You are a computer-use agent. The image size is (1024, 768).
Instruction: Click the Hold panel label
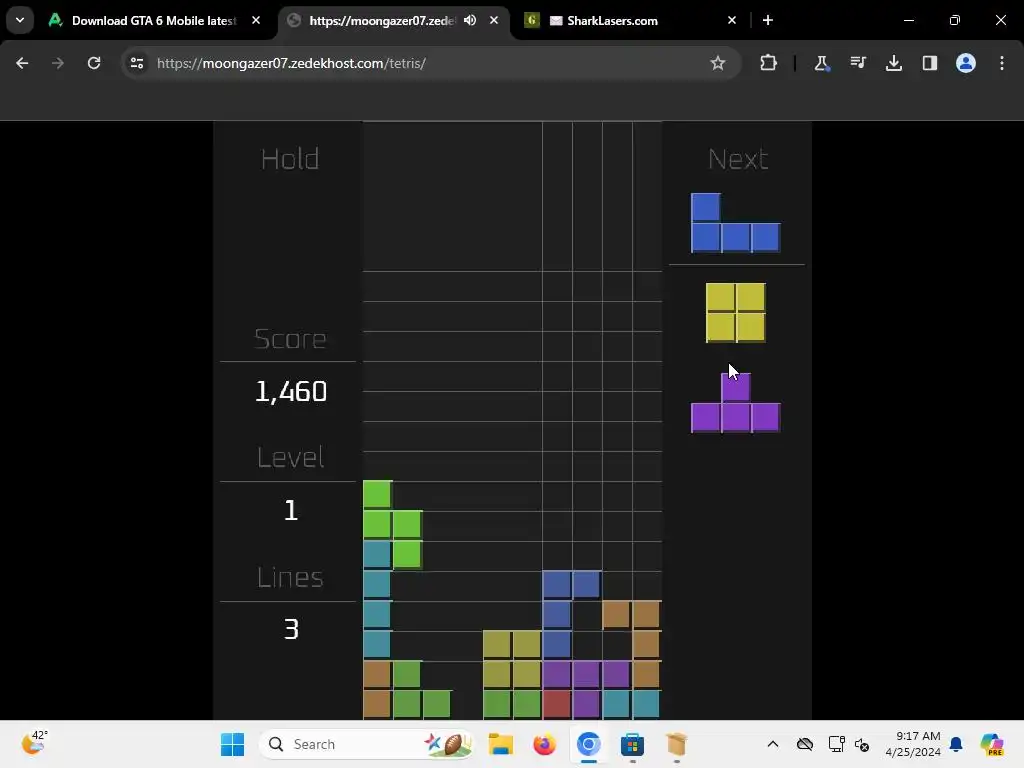(290, 159)
